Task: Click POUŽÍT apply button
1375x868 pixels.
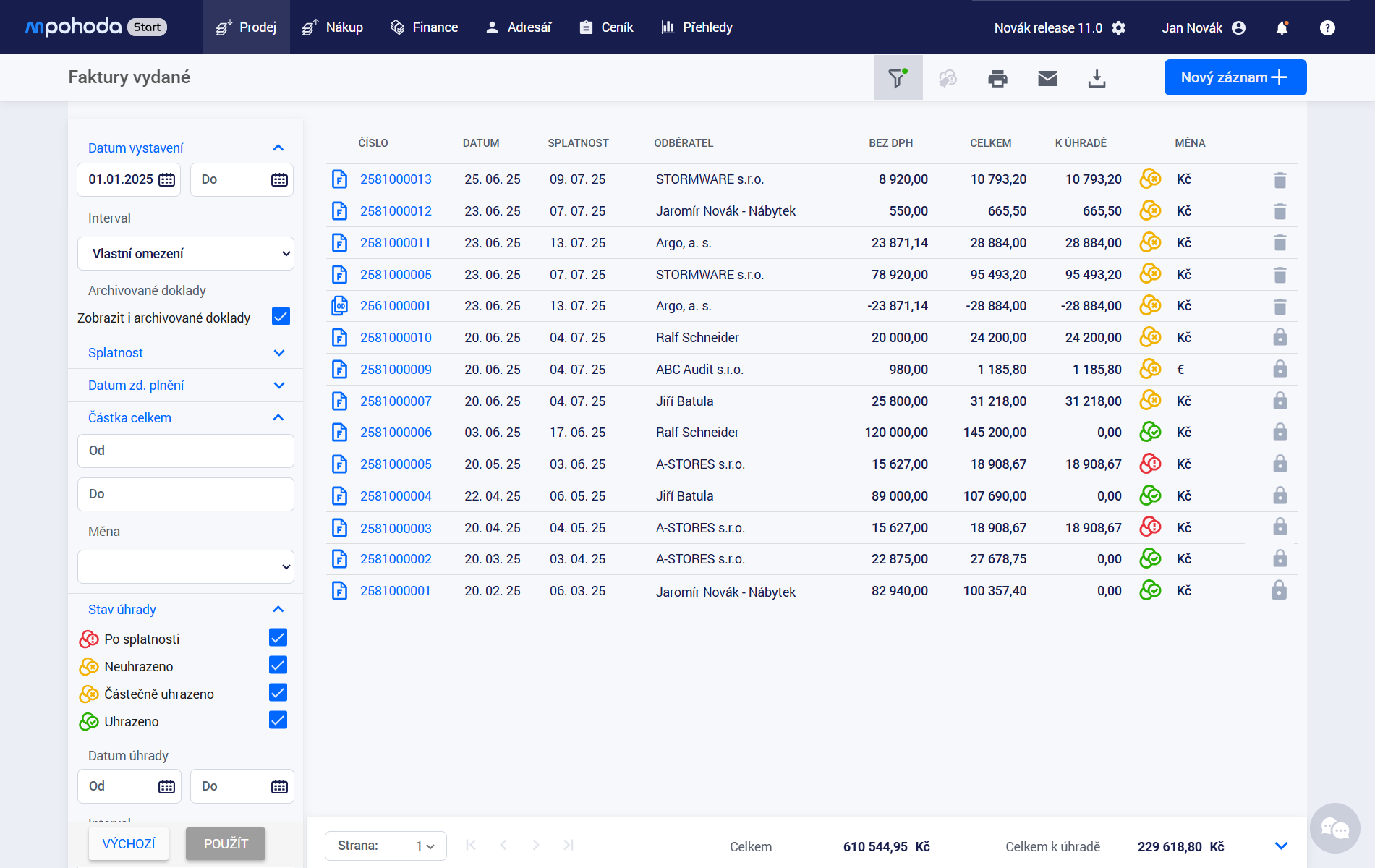Action: click(x=226, y=843)
